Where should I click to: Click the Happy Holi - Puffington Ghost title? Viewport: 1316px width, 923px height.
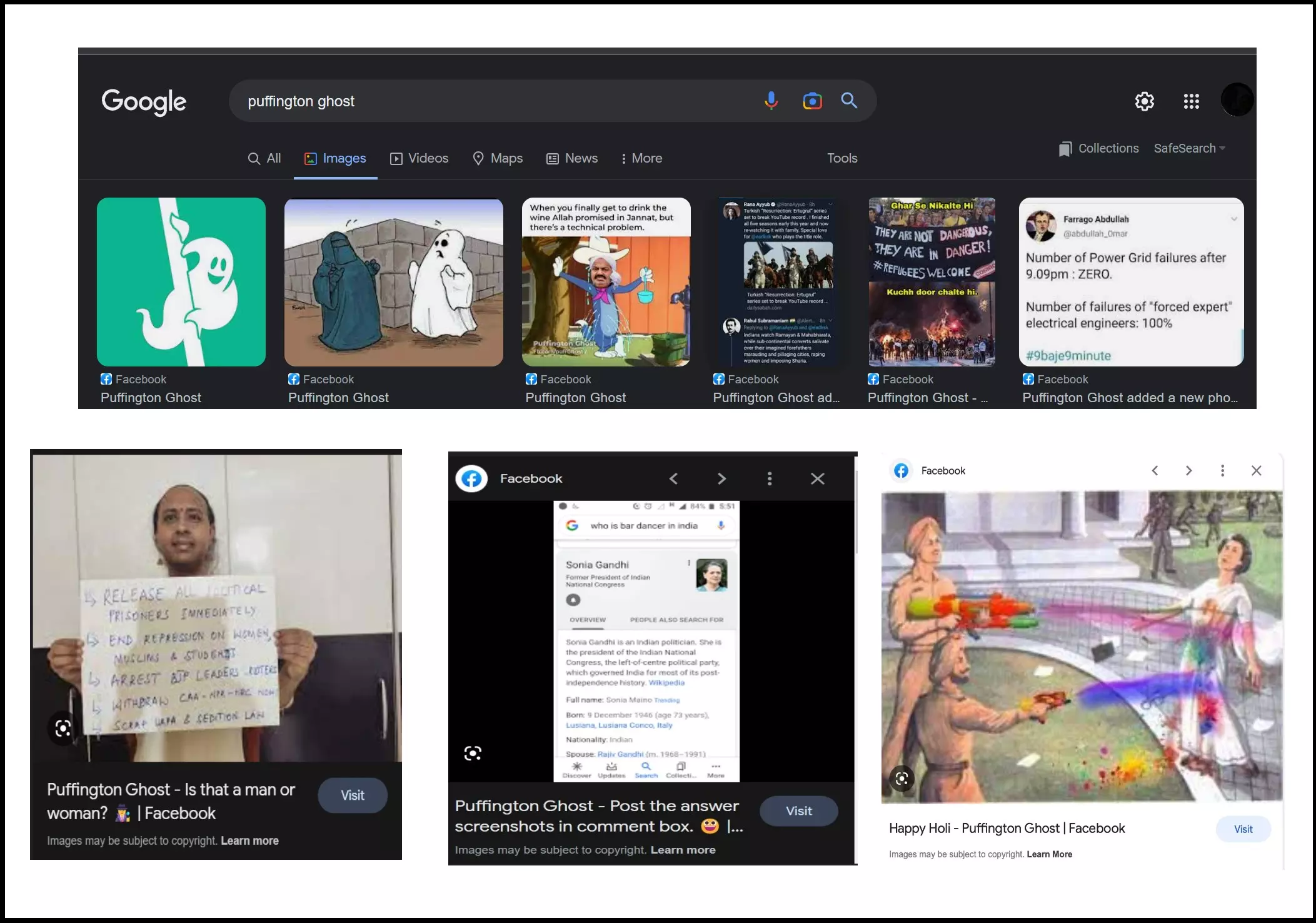click(x=1007, y=829)
